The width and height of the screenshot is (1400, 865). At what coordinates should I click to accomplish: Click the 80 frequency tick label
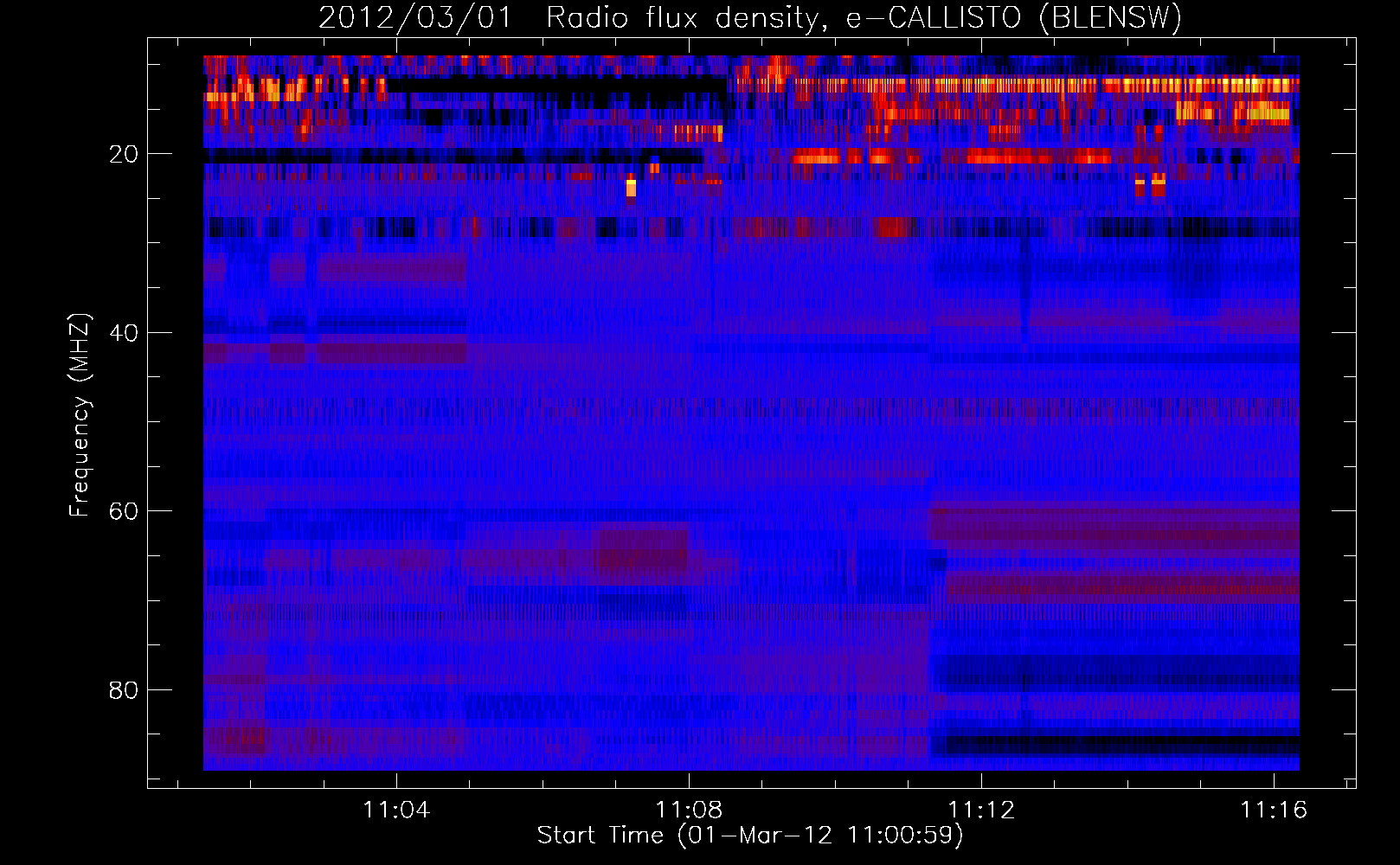click(x=124, y=690)
